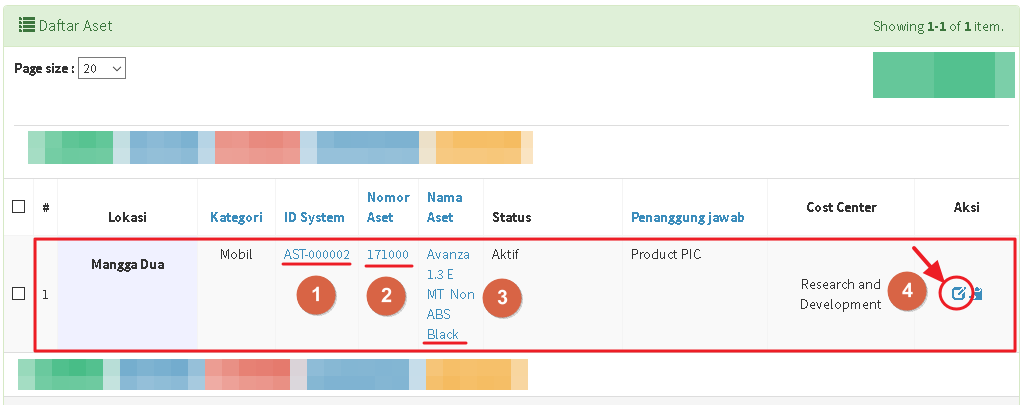Screen dimensions: 1024x405
Task: Click the Research and Development cost center cell
Action: coord(840,294)
